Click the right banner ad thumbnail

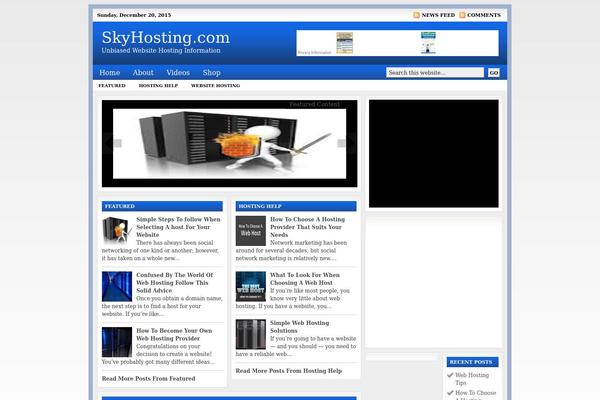(x=428, y=43)
